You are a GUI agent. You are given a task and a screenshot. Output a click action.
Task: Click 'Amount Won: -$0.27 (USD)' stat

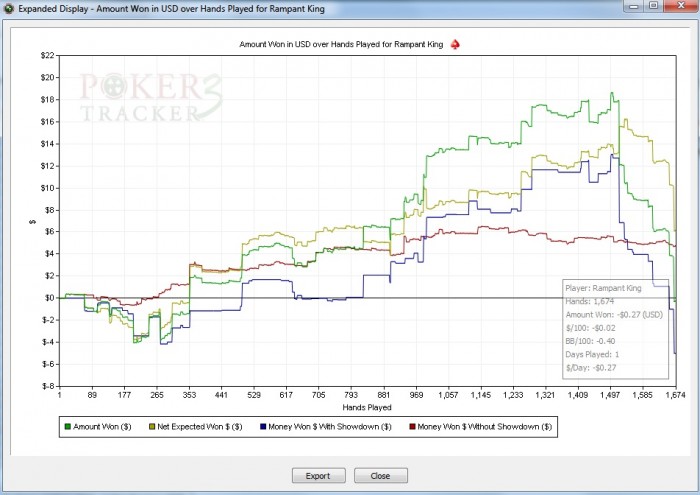[614, 315]
